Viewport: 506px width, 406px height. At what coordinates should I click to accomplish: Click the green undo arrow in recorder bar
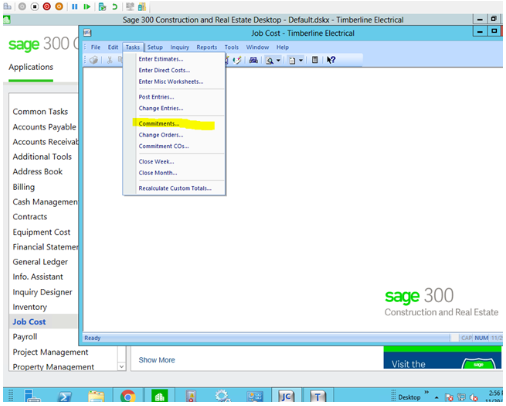115,7
